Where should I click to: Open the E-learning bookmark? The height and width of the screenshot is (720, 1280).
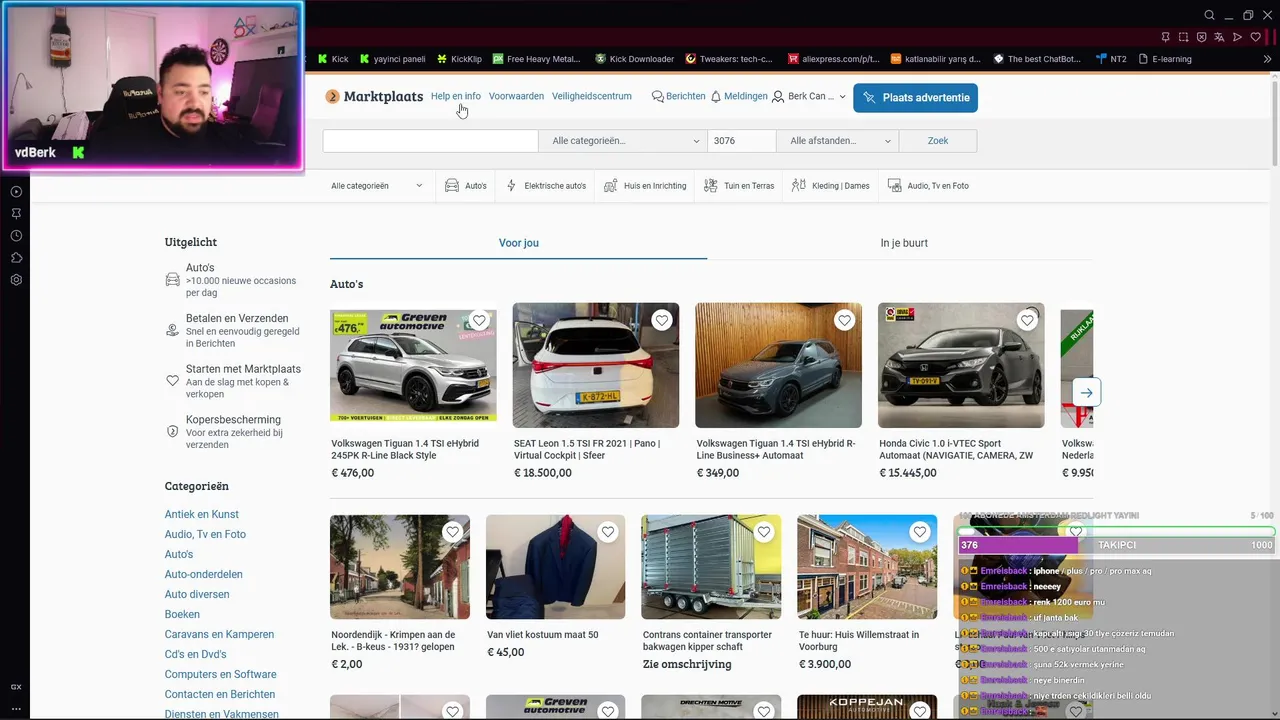(1165, 59)
